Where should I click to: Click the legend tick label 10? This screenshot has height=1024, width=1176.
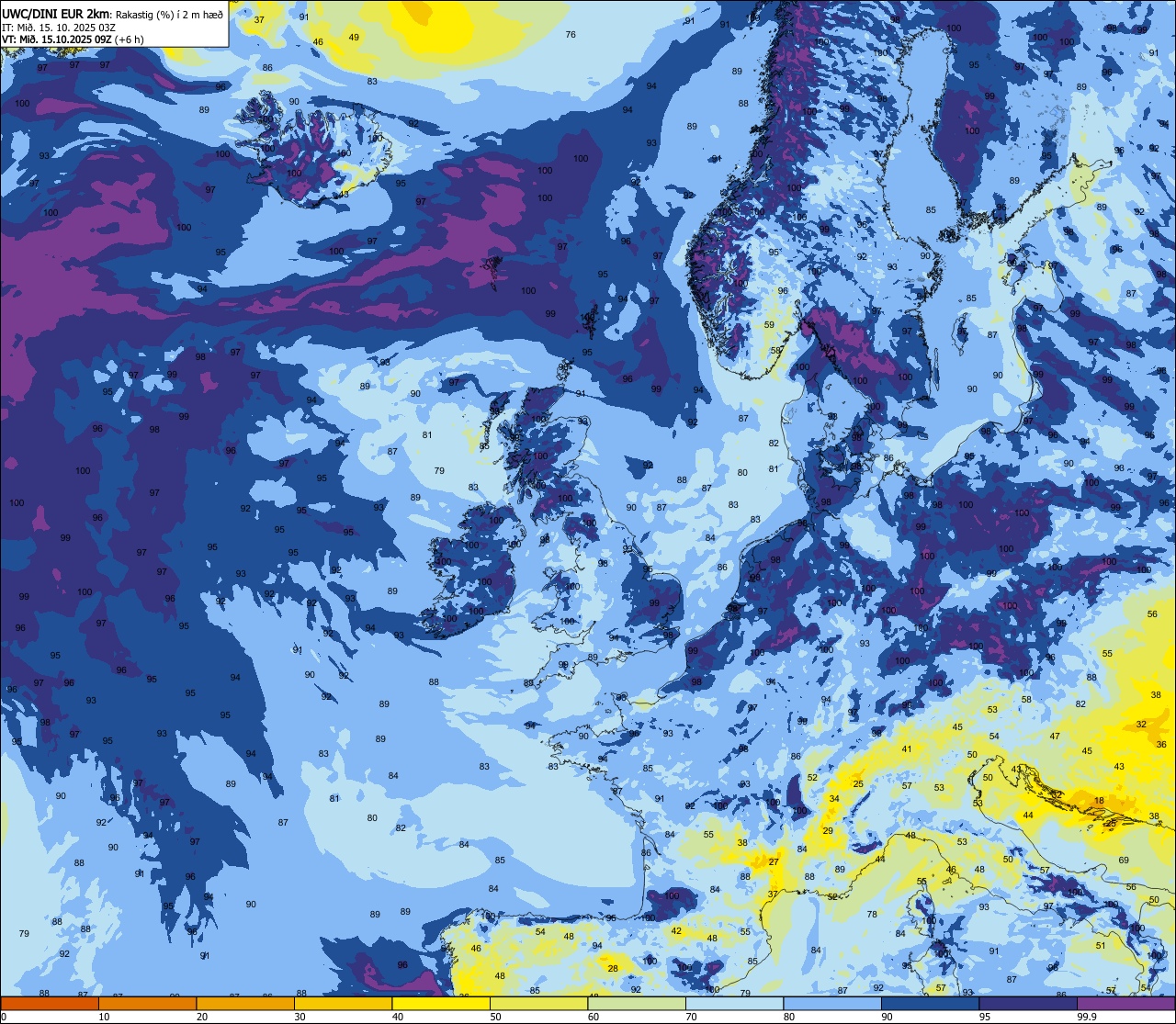click(x=104, y=1017)
